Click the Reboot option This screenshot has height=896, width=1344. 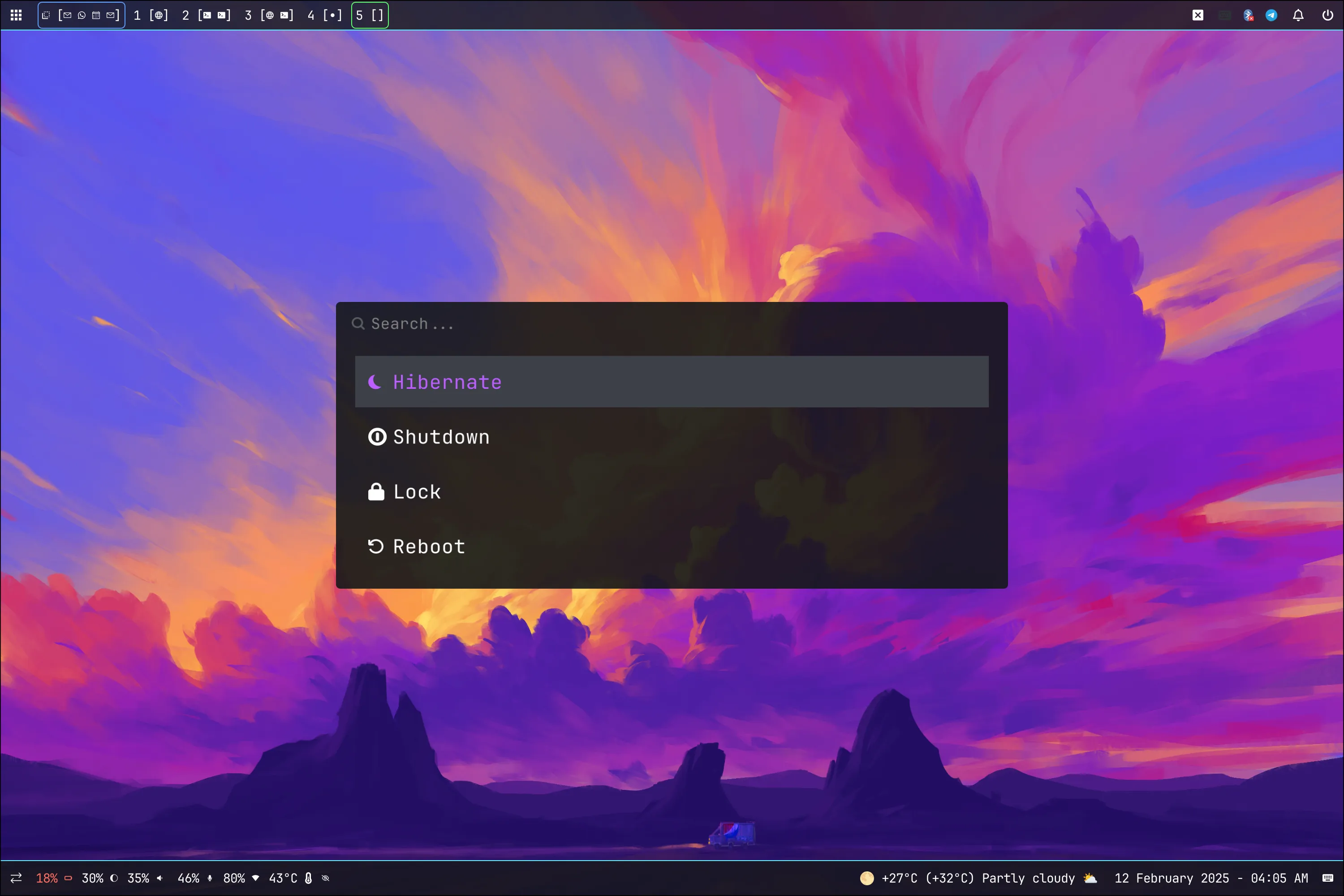[x=429, y=546]
